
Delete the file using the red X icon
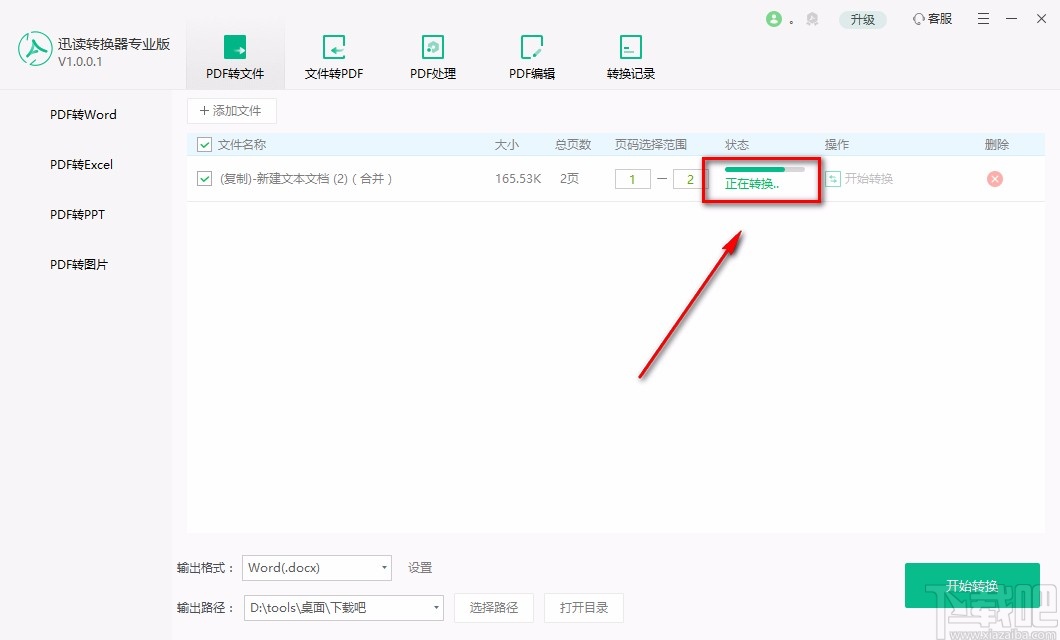pos(995,179)
